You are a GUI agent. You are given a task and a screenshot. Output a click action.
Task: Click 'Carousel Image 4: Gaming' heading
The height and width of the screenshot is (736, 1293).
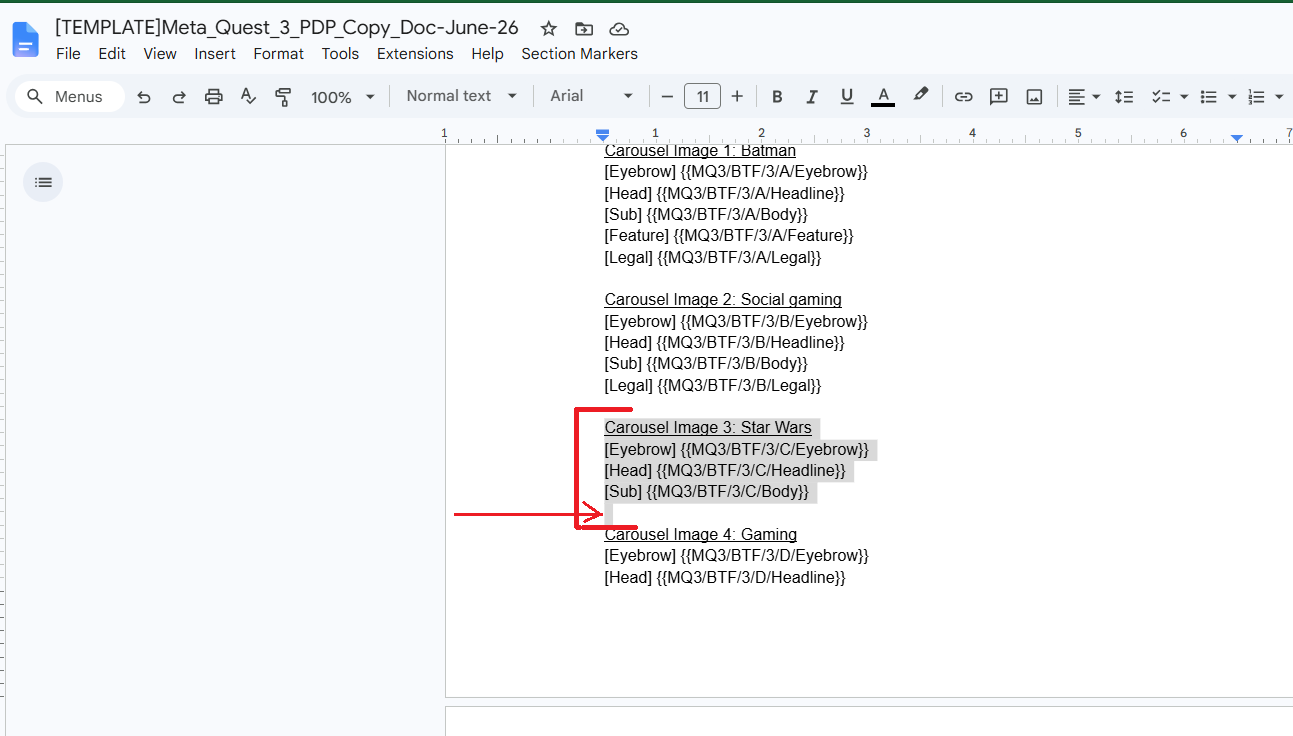tap(700, 535)
